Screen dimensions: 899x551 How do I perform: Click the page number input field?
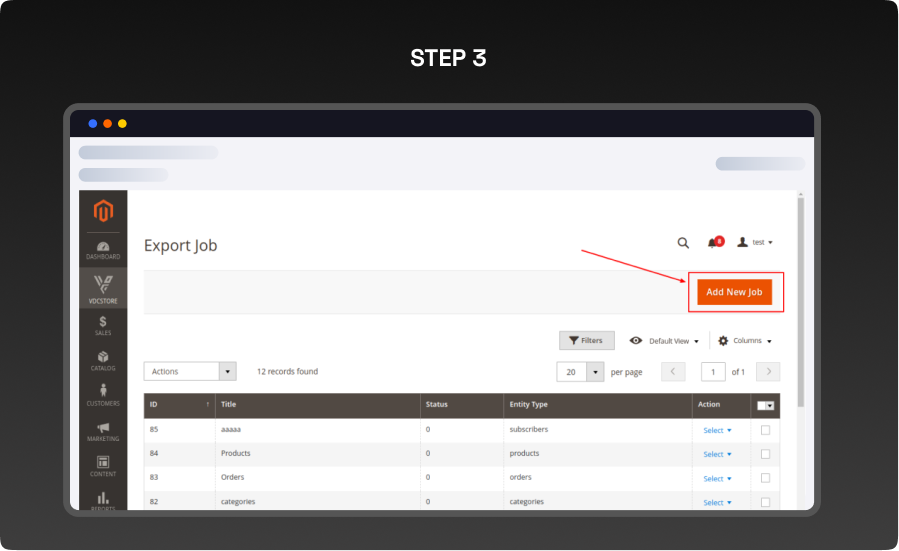point(713,371)
